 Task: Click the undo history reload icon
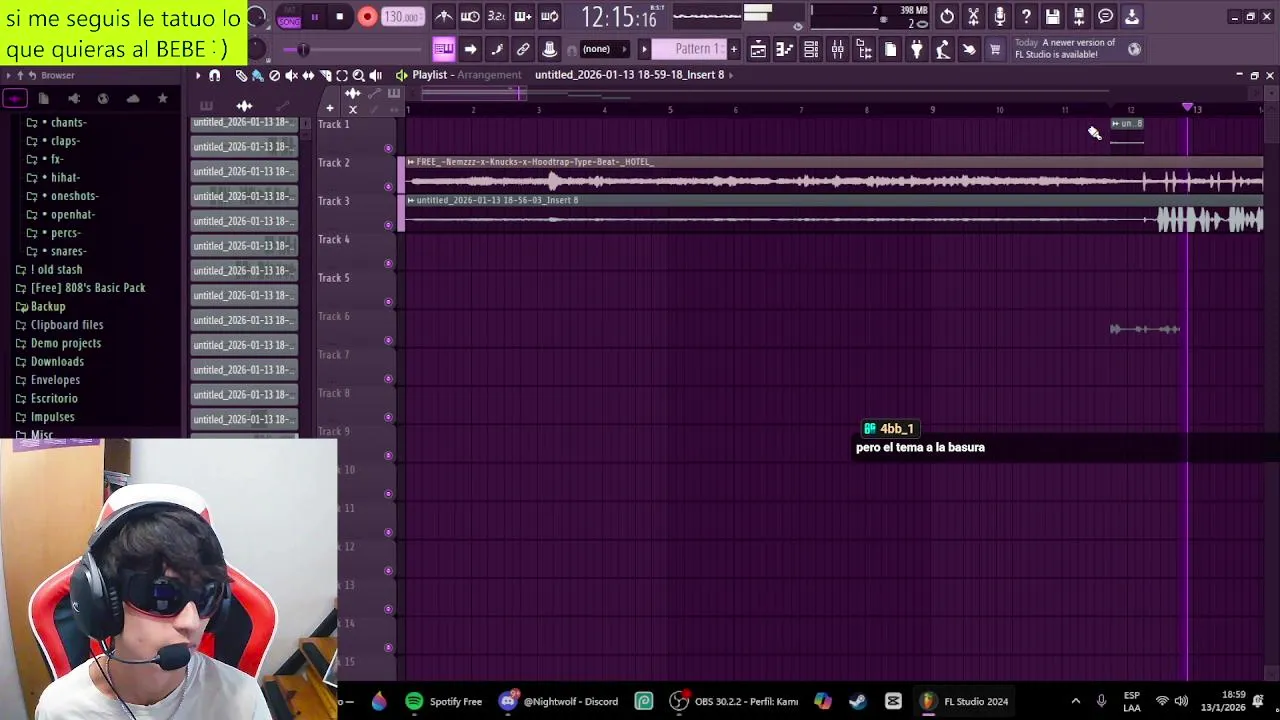[947, 16]
